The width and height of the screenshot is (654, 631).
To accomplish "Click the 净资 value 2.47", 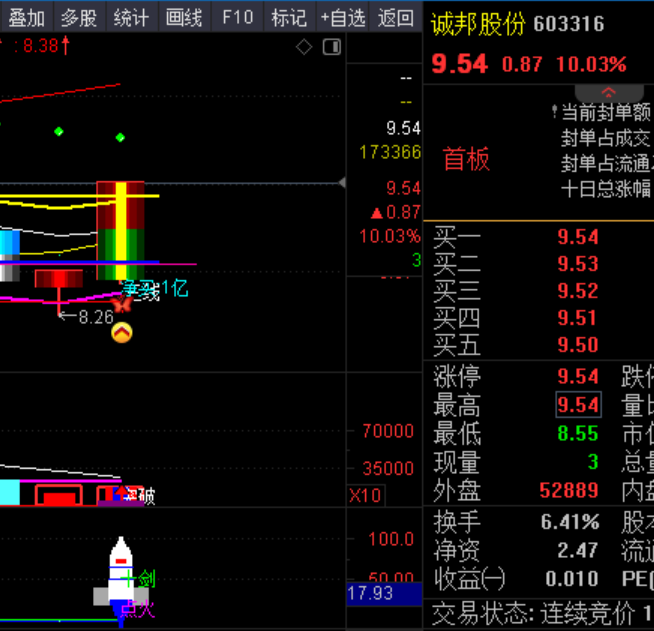I will coord(578,551).
